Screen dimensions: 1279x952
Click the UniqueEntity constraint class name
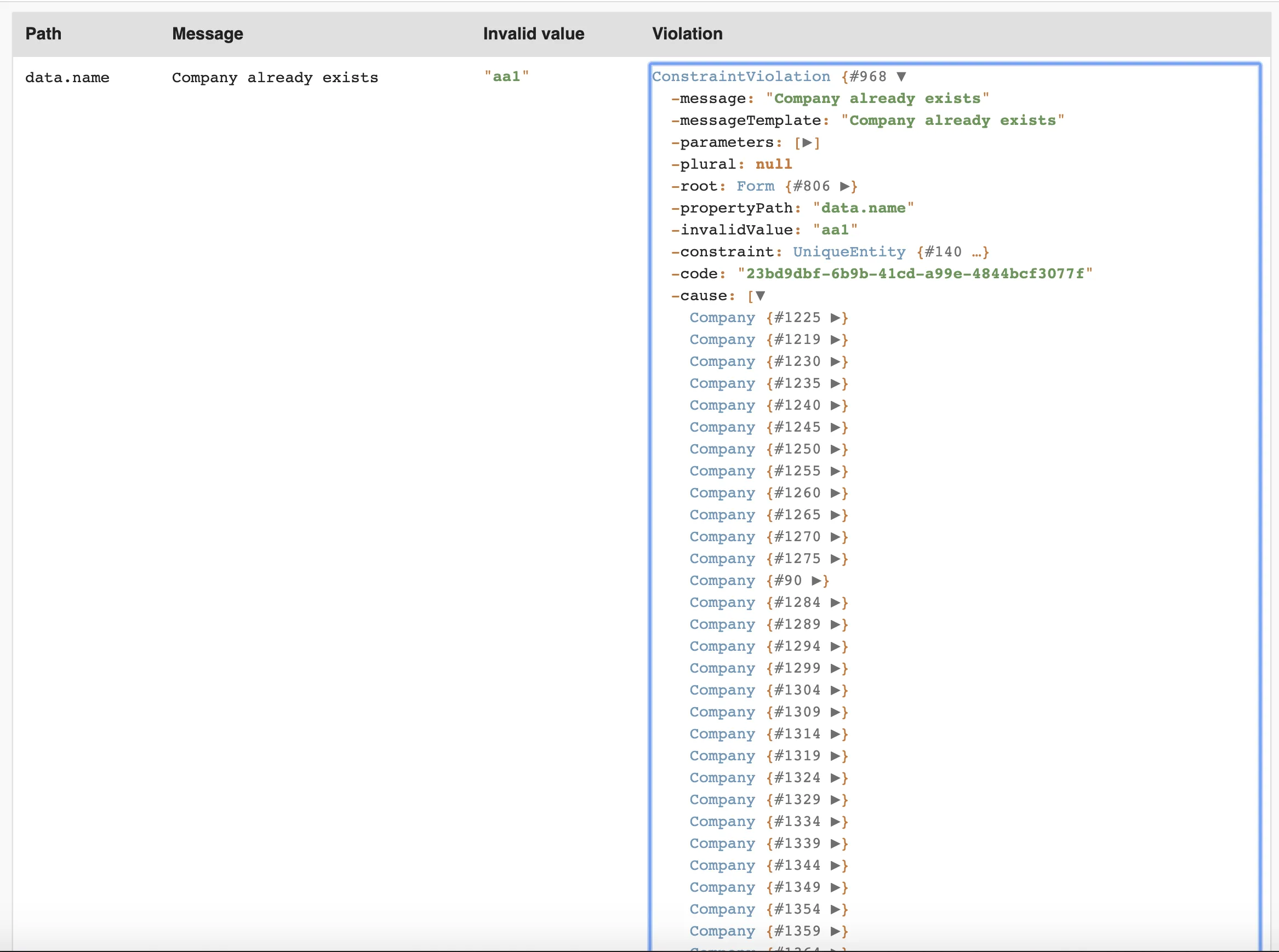click(x=848, y=252)
